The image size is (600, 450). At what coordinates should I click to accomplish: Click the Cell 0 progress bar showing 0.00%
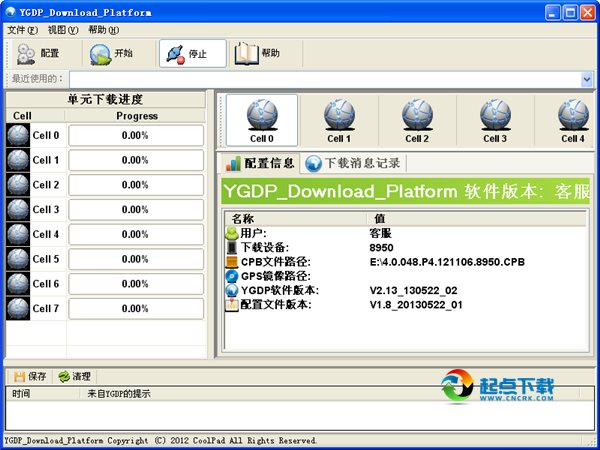[x=136, y=135]
